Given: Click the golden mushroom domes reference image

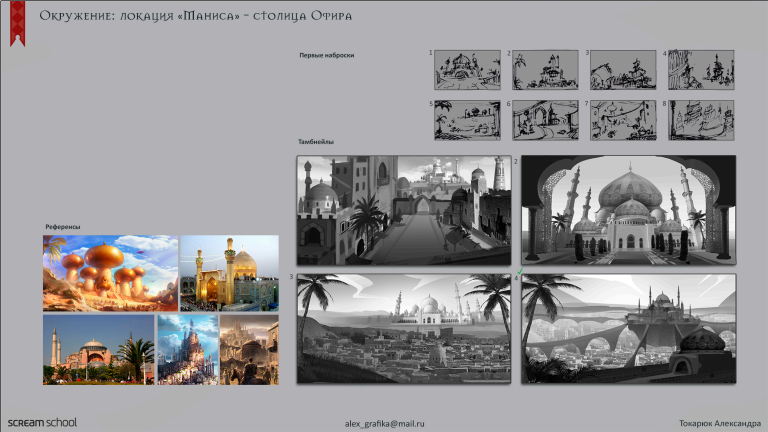Looking at the screenshot, I should (110, 273).
